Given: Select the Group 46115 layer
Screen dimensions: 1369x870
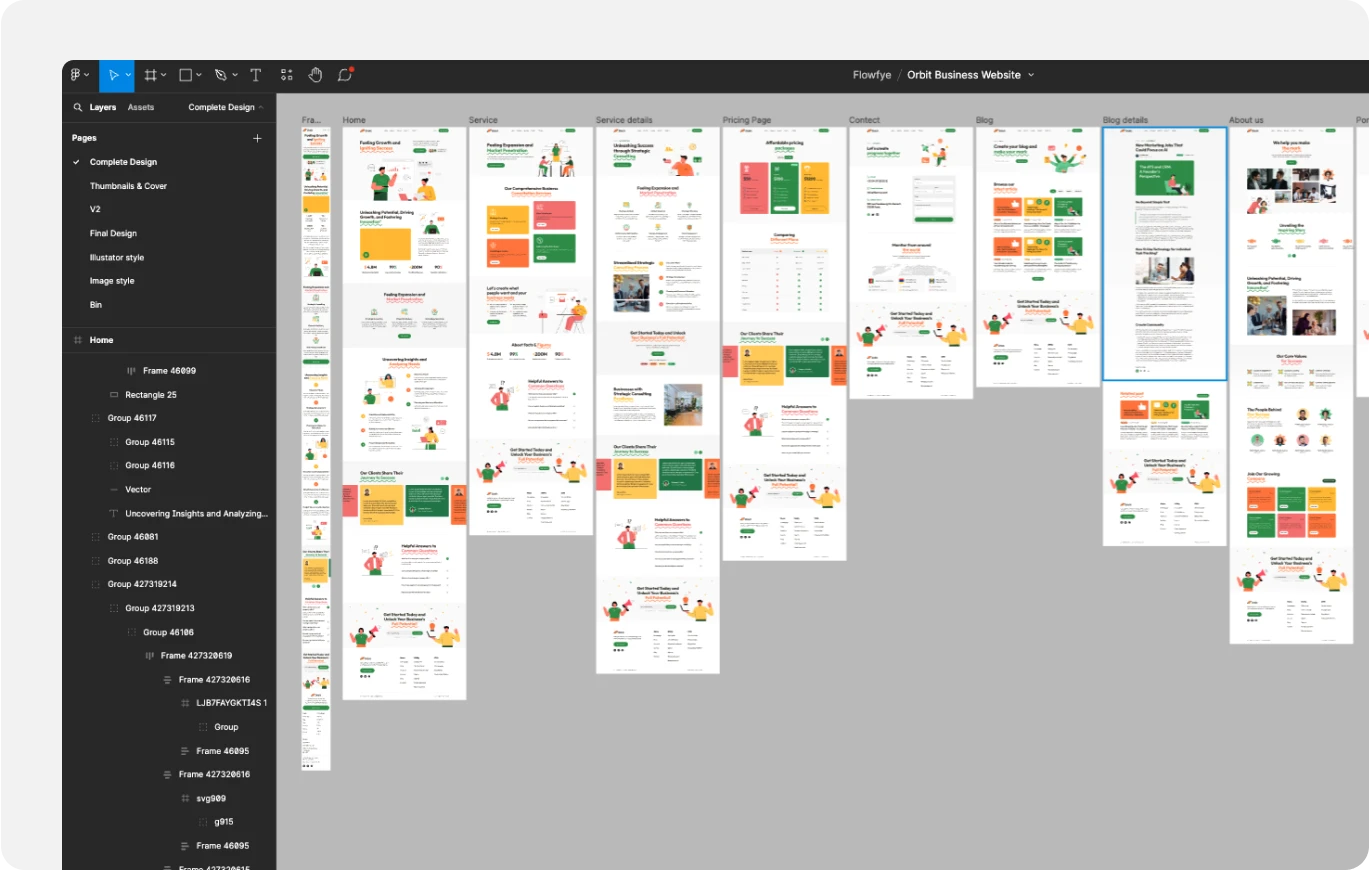Looking at the screenshot, I should [150, 442].
